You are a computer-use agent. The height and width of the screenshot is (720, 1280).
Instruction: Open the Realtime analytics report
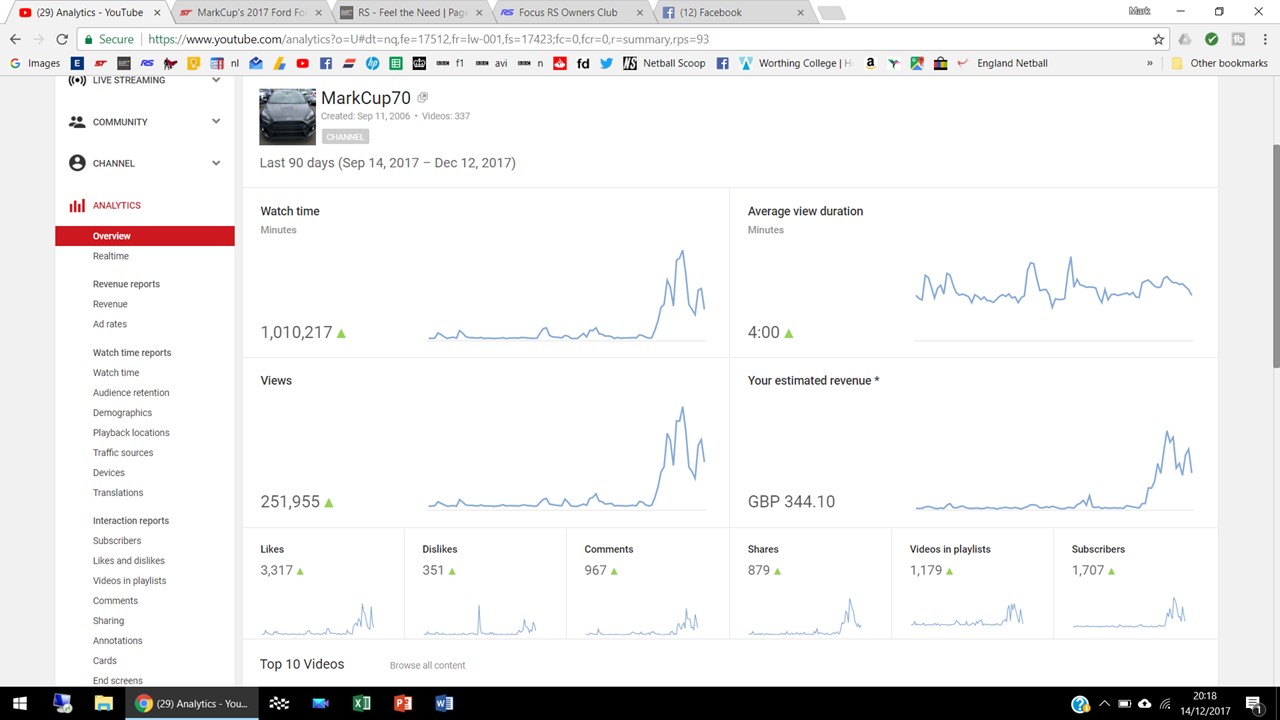point(111,256)
